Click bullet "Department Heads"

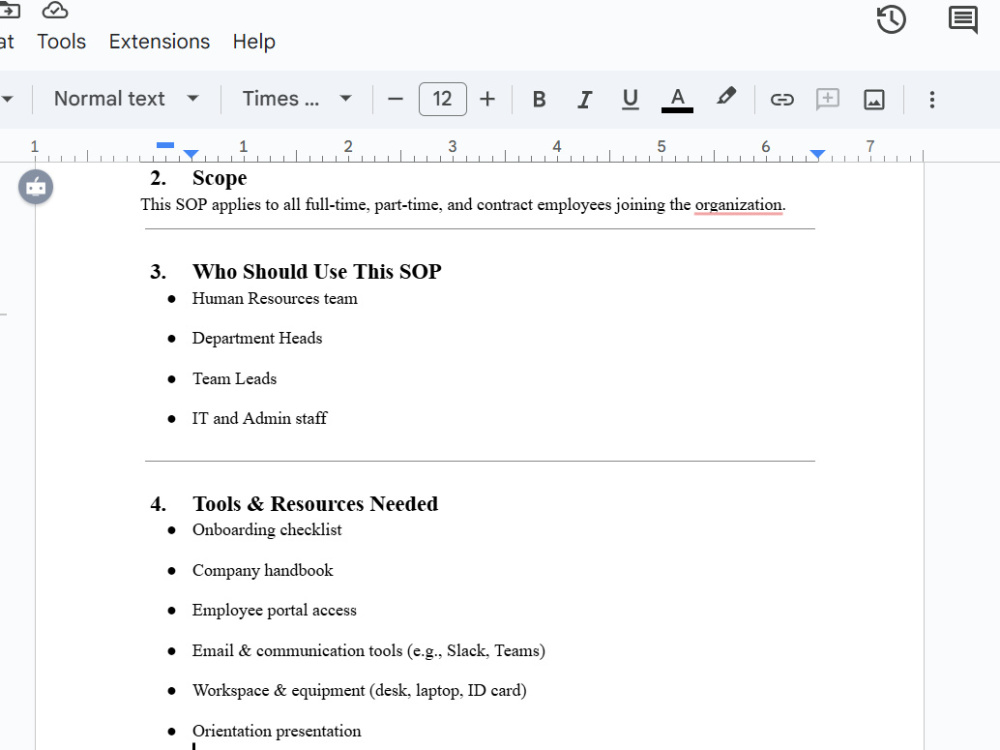[x=257, y=338]
